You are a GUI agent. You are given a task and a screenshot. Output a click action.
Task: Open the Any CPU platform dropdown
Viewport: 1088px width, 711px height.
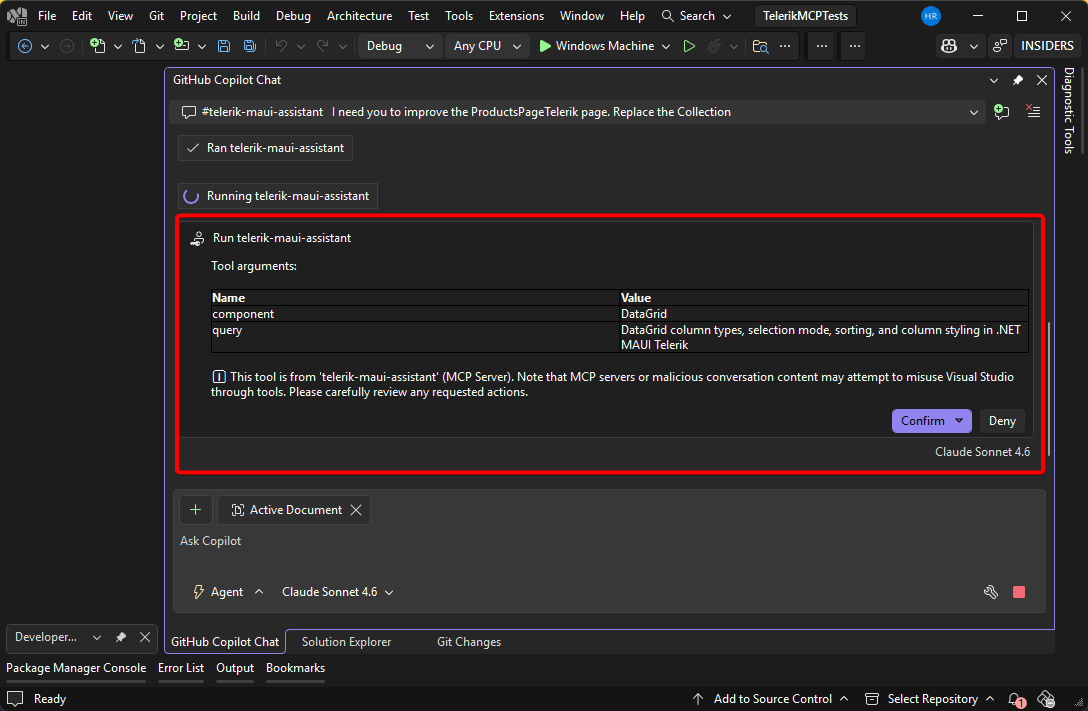[486, 46]
